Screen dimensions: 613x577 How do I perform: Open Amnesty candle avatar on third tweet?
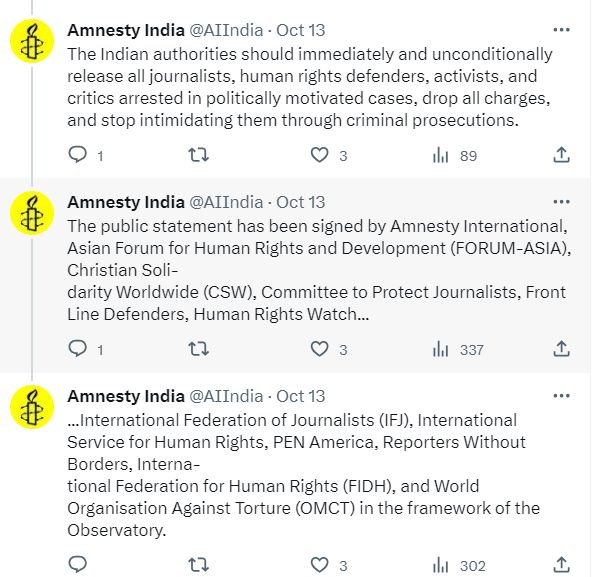(x=32, y=407)
